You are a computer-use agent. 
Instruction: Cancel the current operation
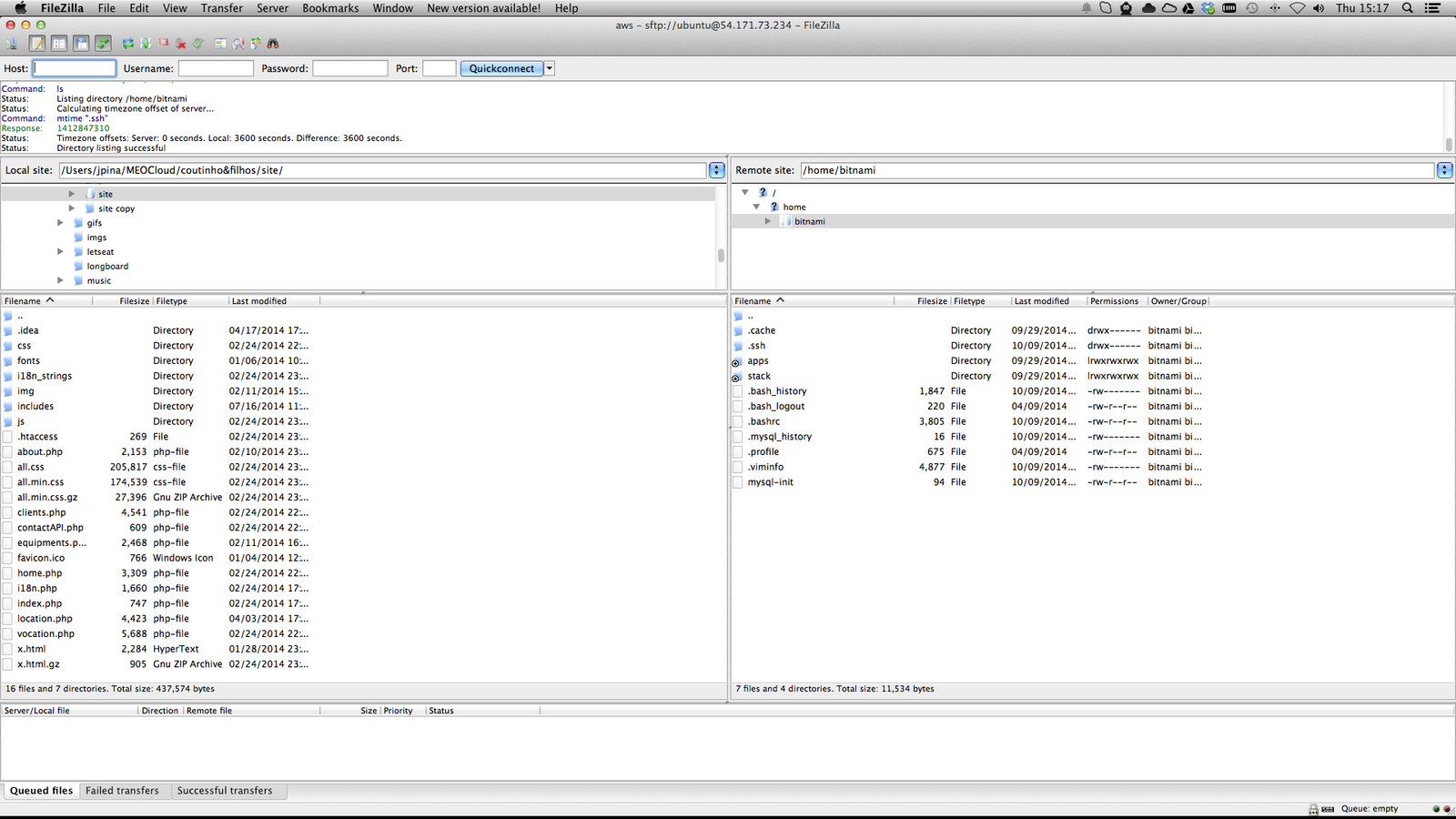[x=163, y=43]
